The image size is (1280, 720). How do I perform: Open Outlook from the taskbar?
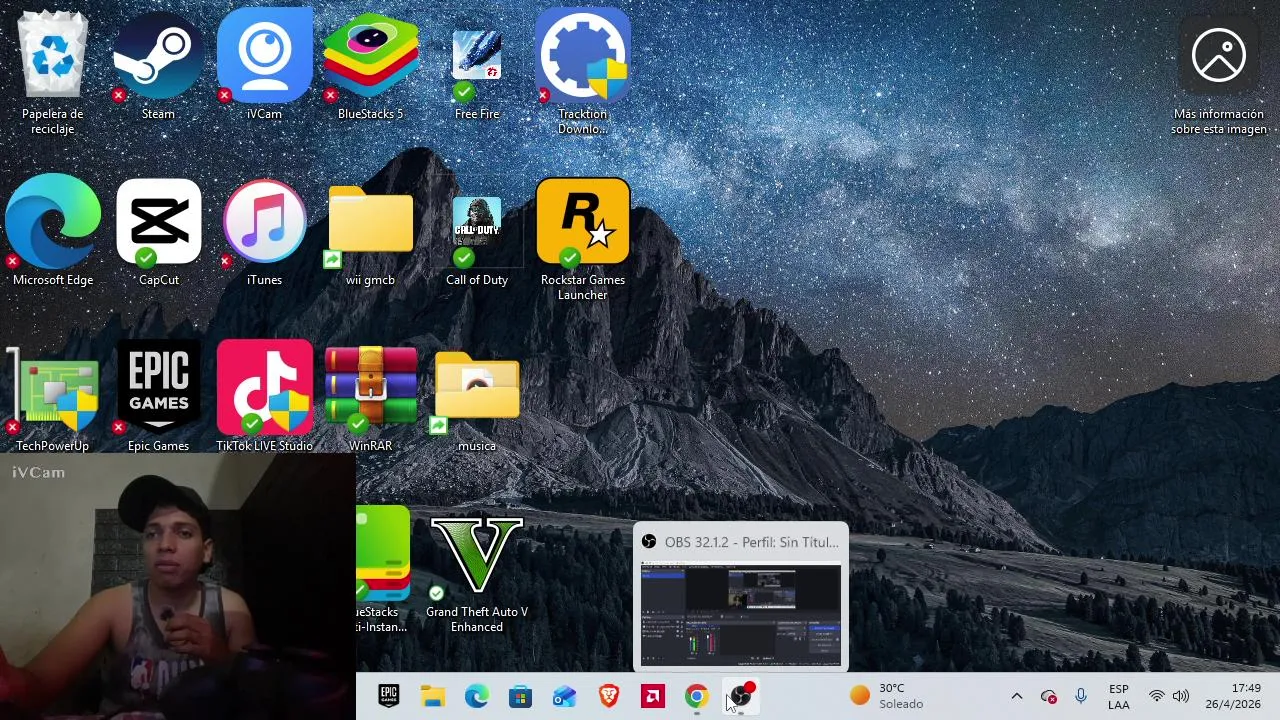click(565, 696)
